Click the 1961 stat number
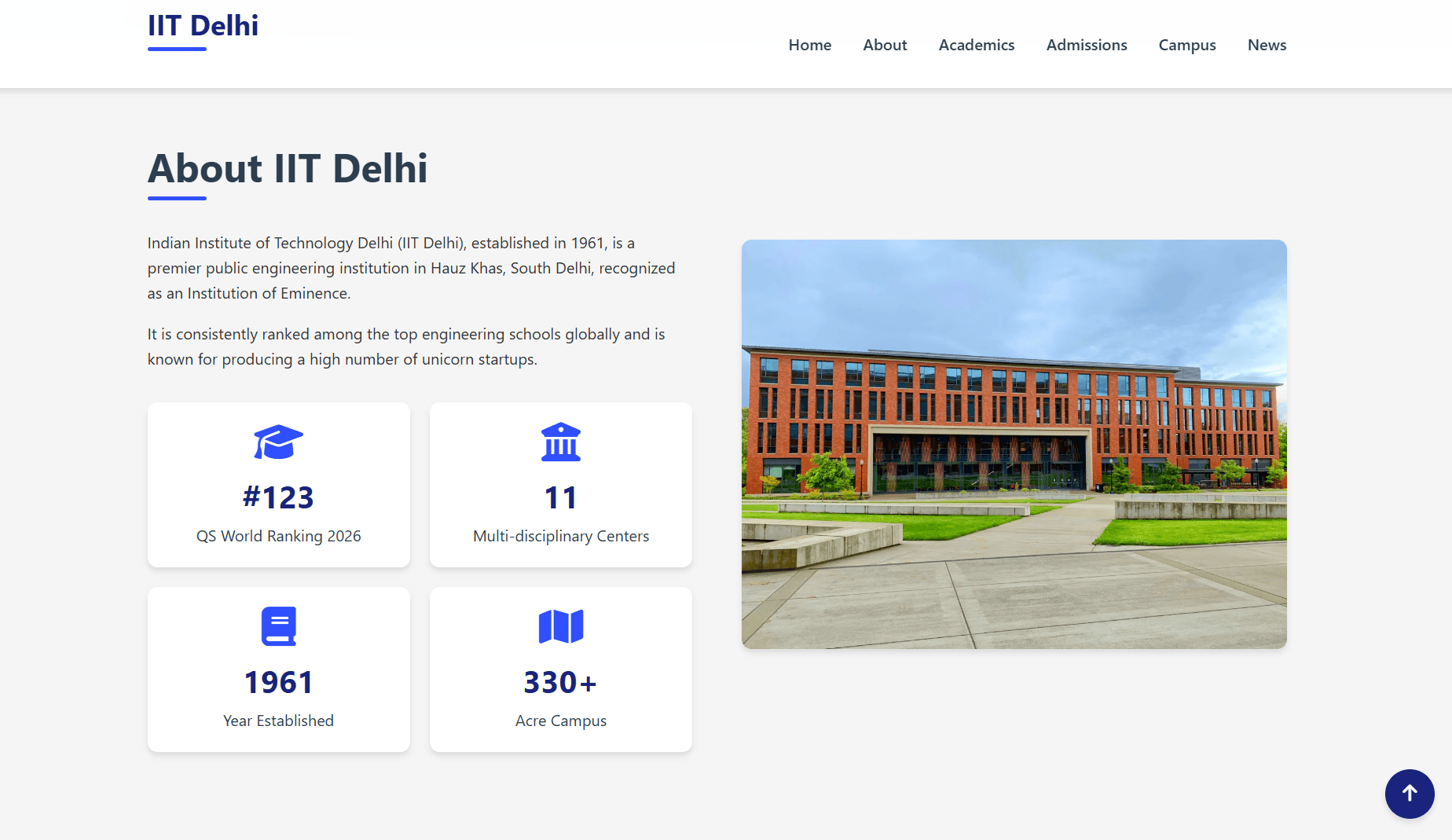The width and height of the screenshot is (1452, 840). (278, 682)
